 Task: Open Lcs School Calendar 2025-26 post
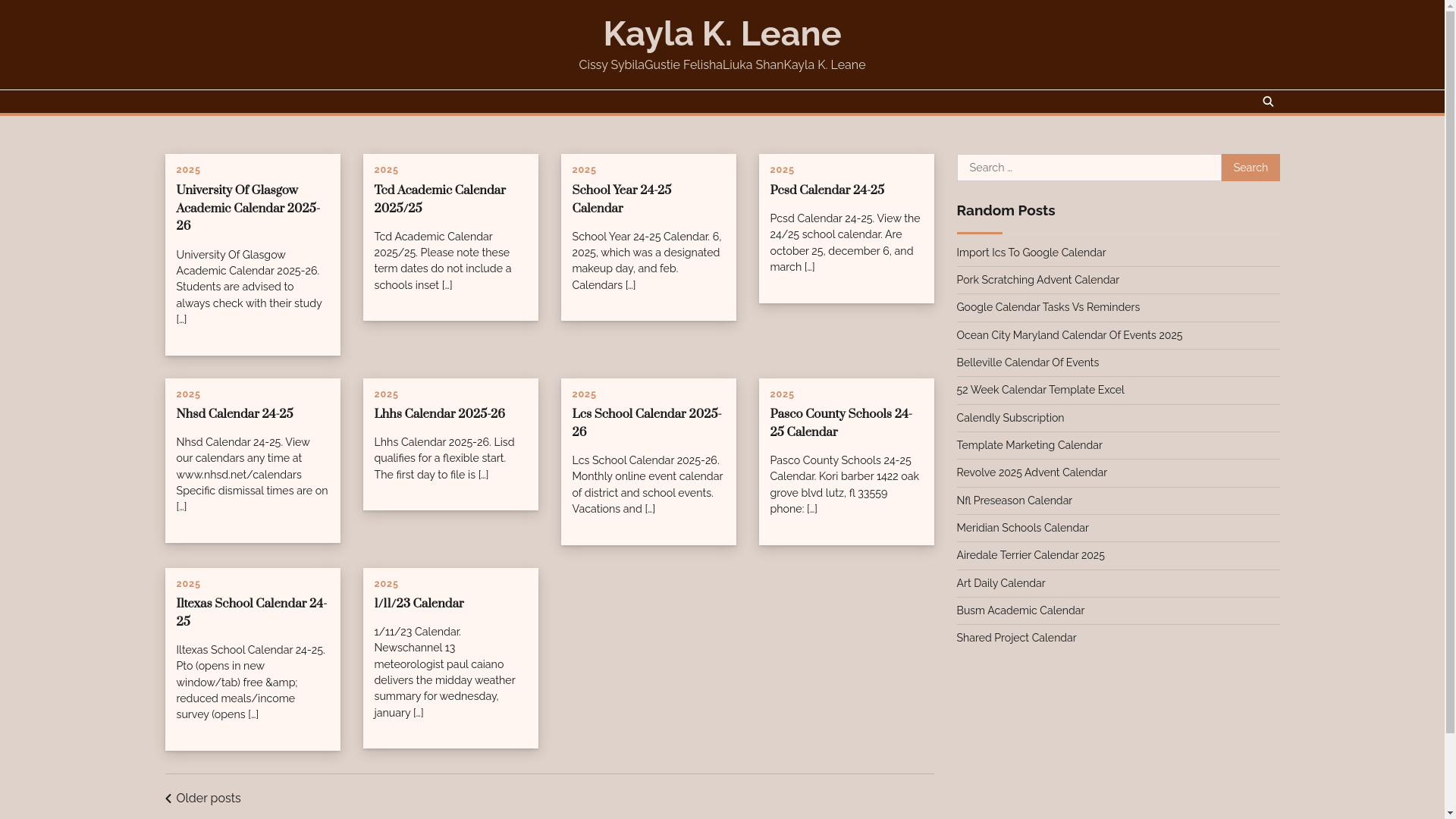pyautogui.click(x=646, y=423)
